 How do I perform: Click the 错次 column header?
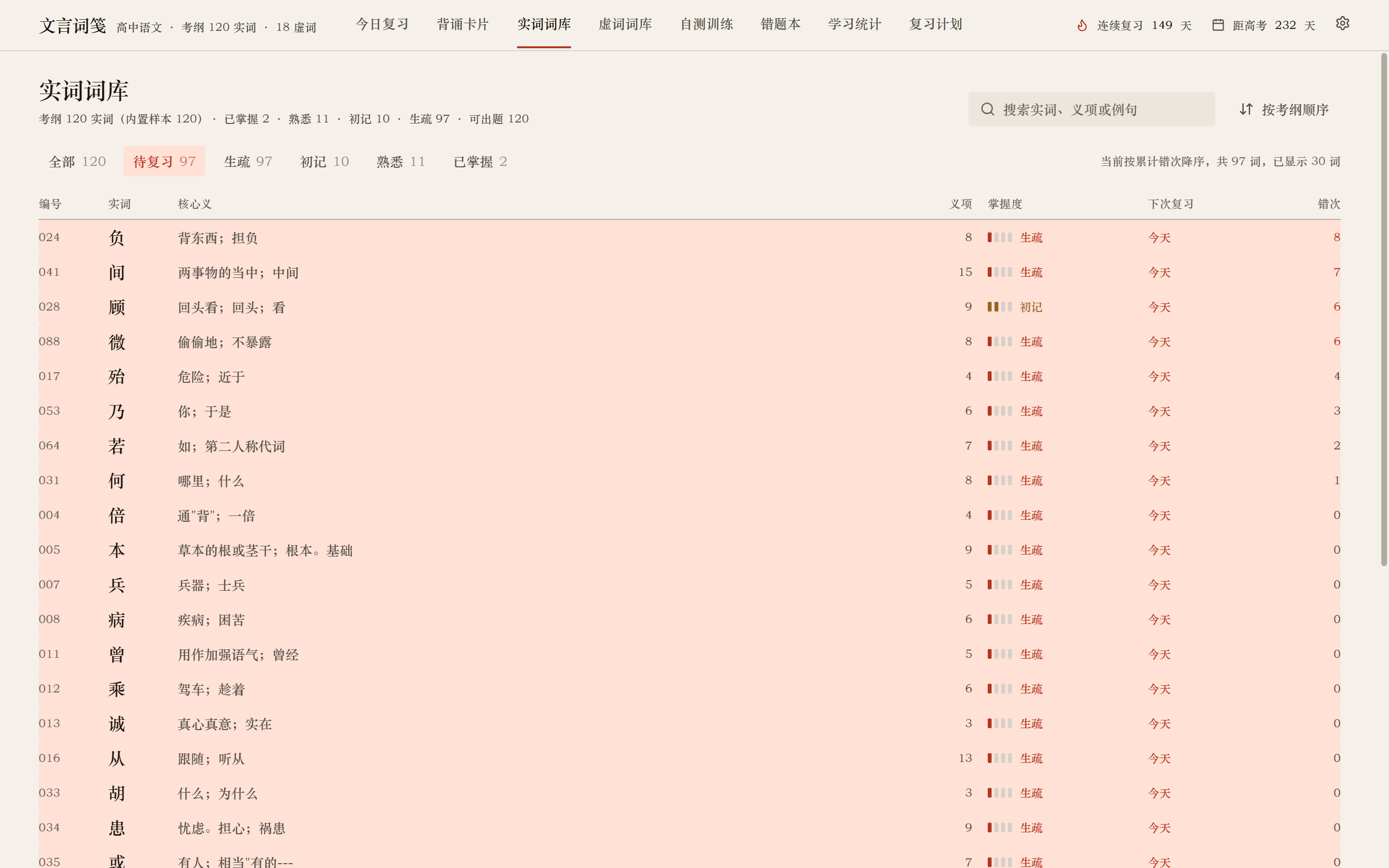click(1329, 204)
